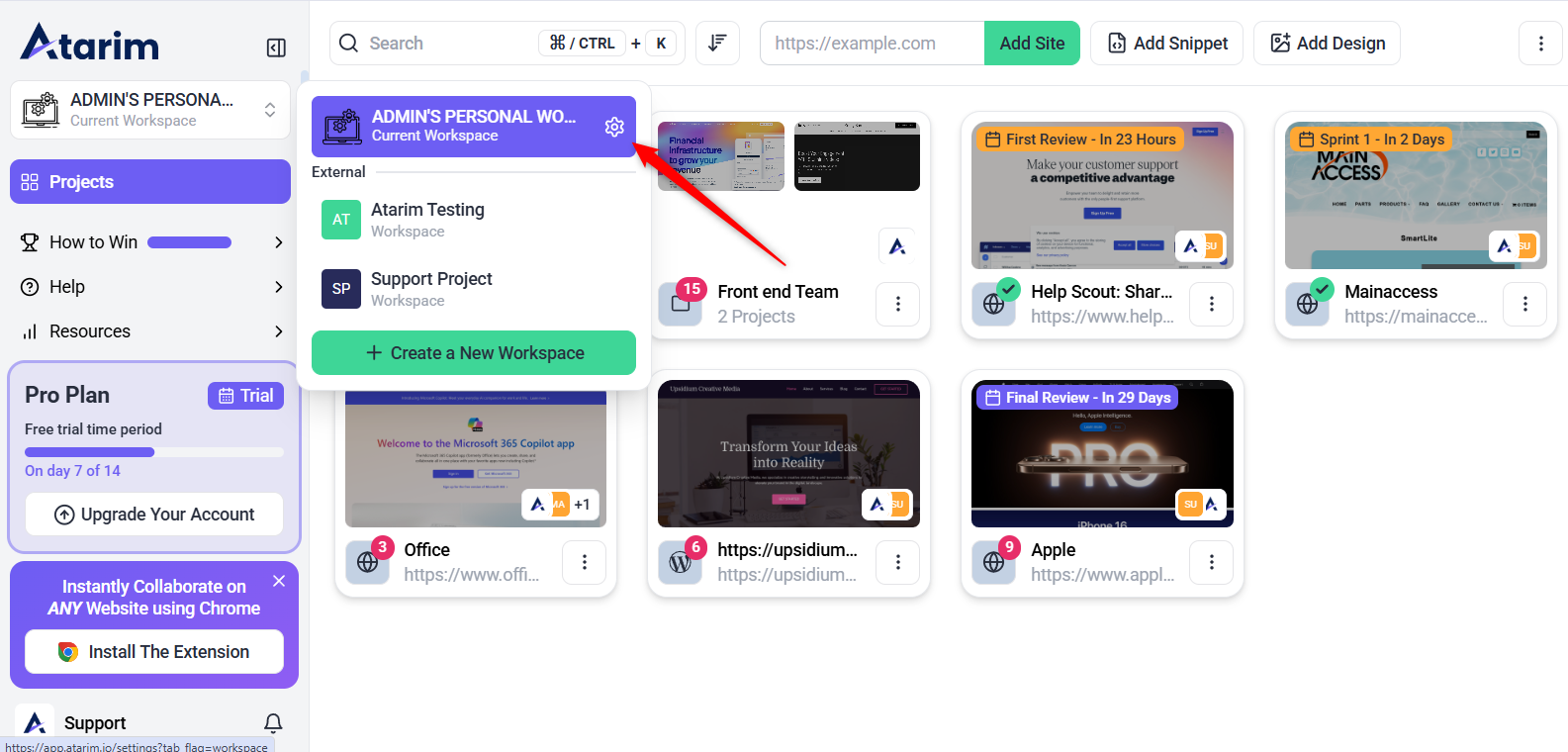Dismiss the Chrome extension banner
The image size is (1568, 752).
[279, 581]
